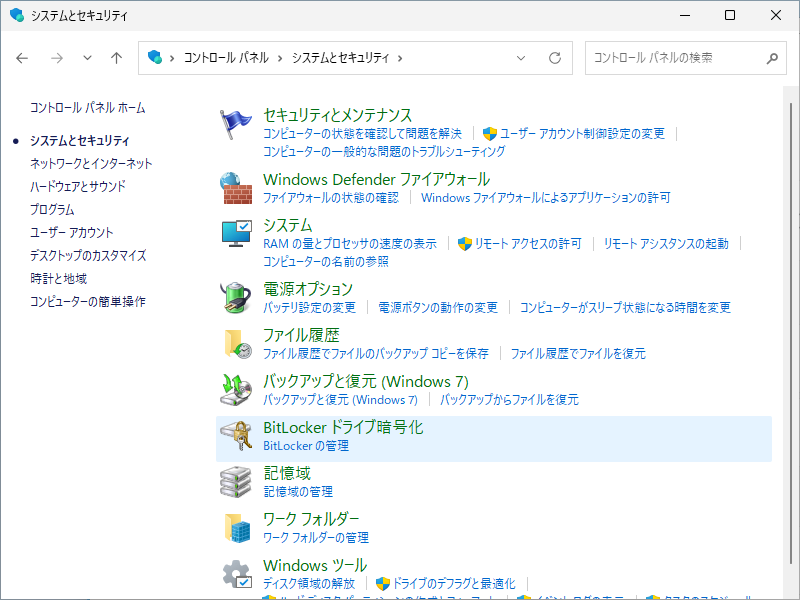Image resolution: width=800 pixels, height=600 pixels.
Task: Select デスクトップのカスタマイズ in sidebar
Action: click(88, 255)
